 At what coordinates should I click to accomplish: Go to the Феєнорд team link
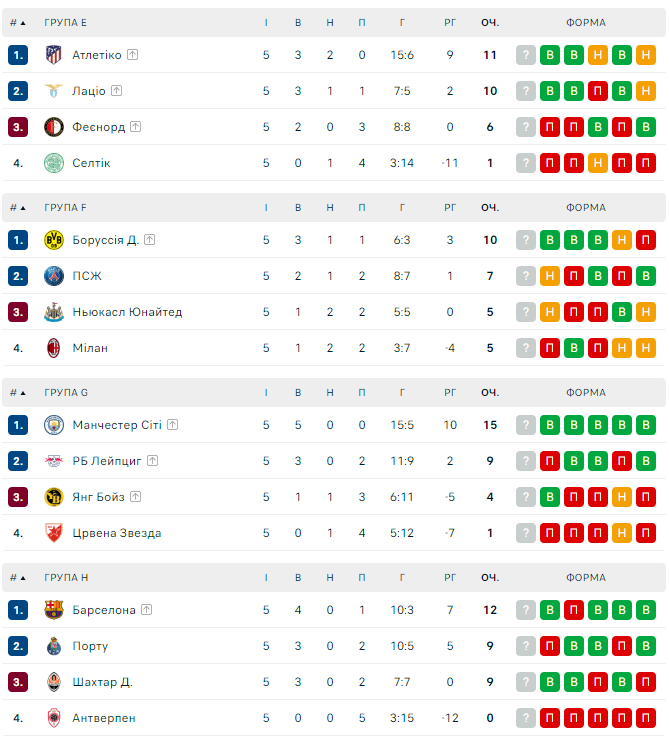click(x=98, y=127)
